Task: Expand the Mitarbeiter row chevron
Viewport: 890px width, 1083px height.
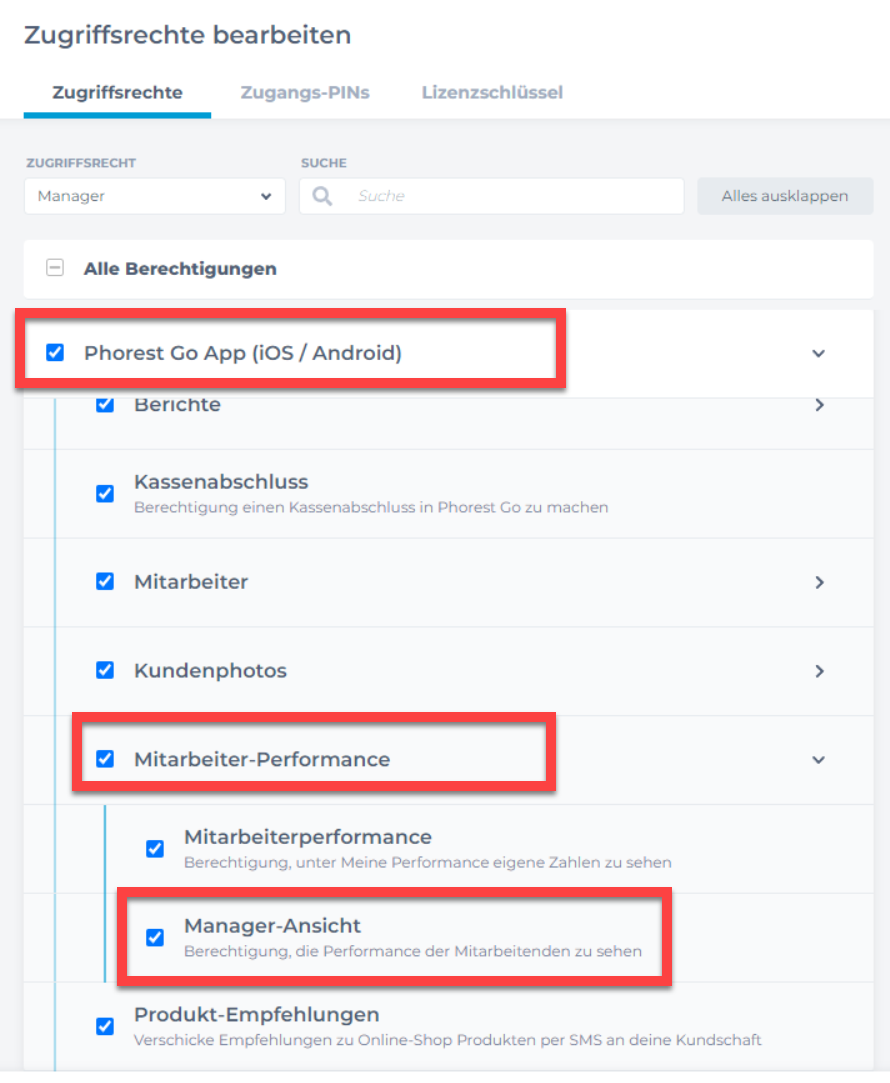Action: tap(820, 582)
